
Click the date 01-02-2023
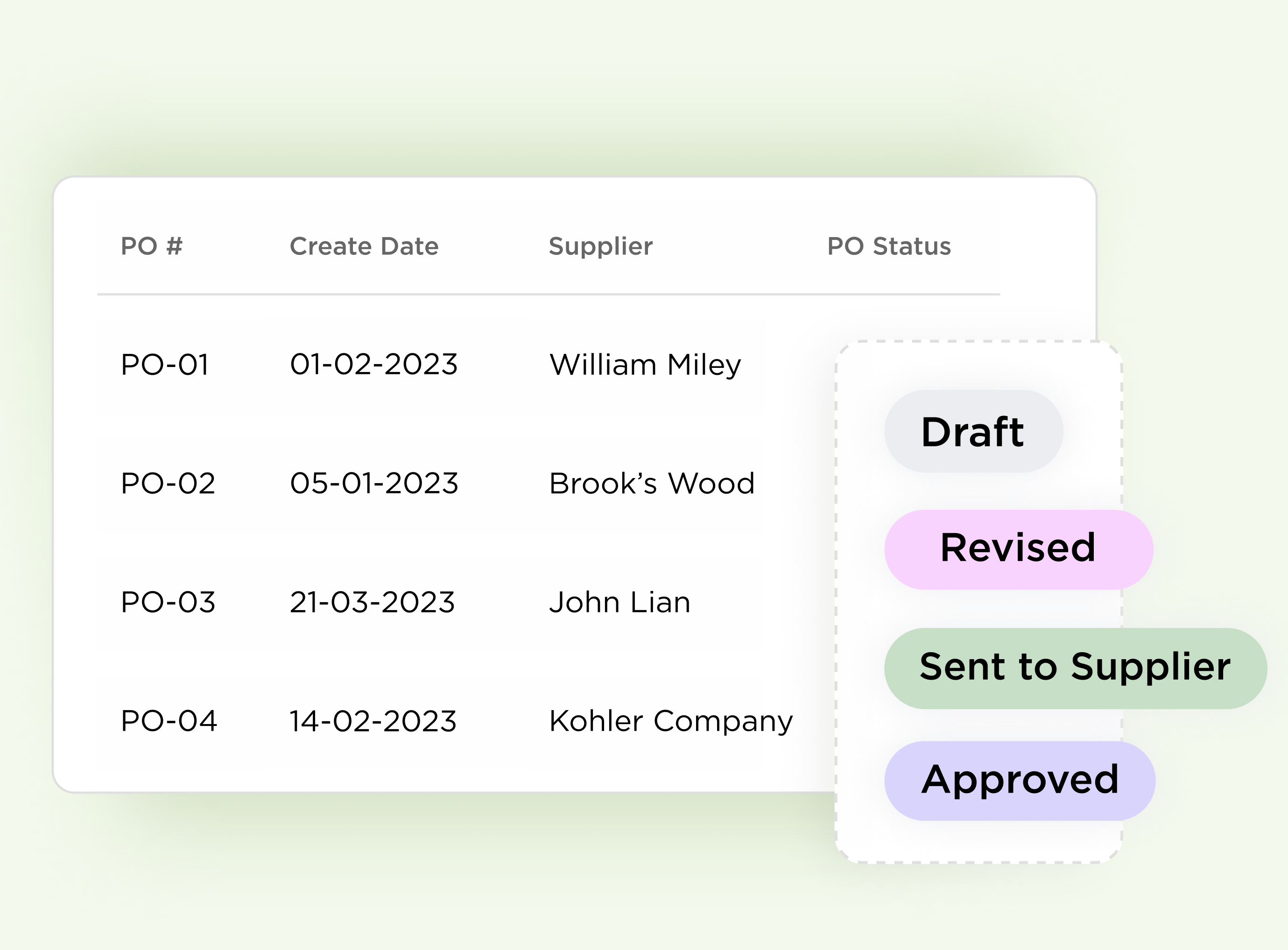374,365
